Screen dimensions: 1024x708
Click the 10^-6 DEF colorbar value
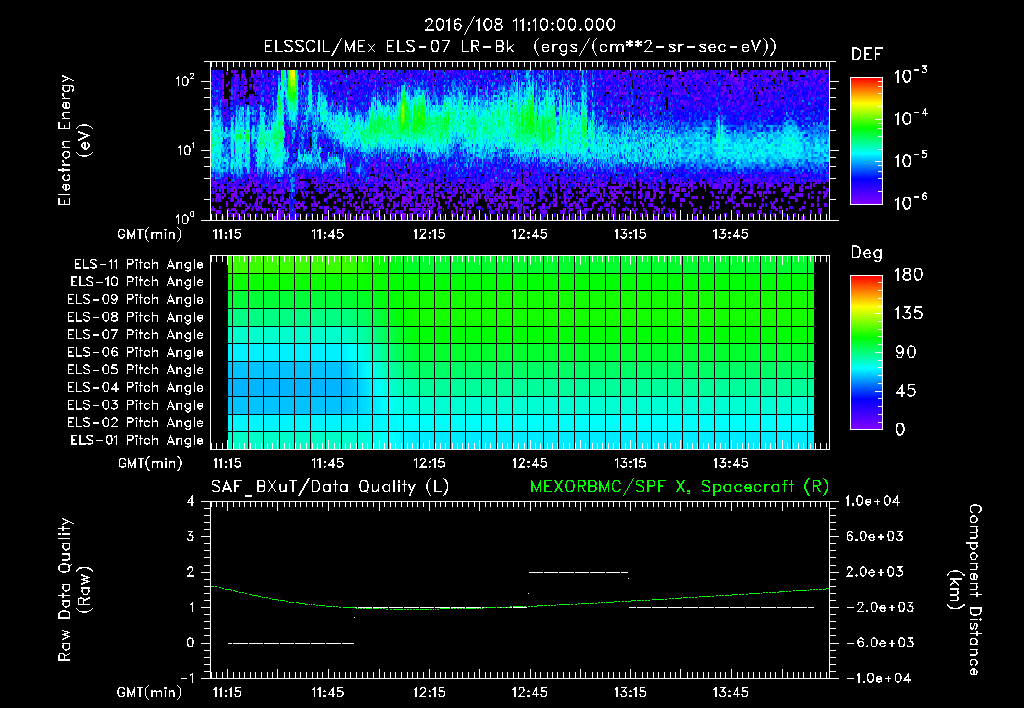pyautogui.click(x=910, y=202)
